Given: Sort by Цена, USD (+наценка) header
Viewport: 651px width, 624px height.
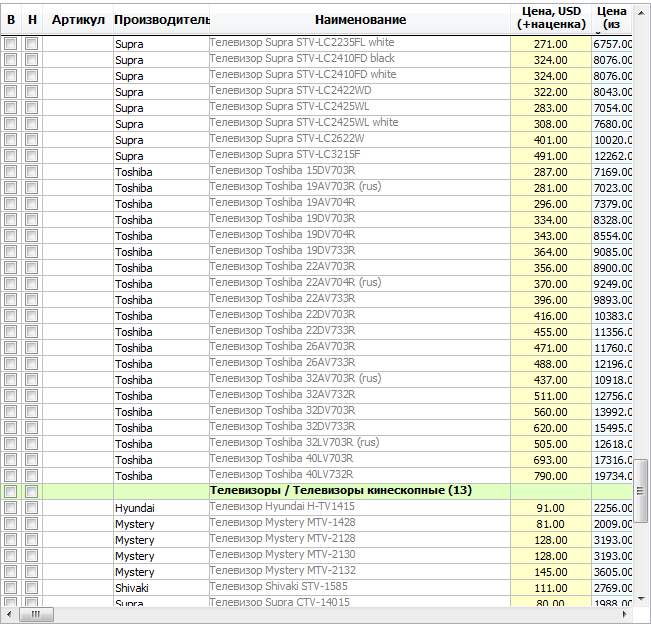Looking at the screenshot, I should 551,19.
